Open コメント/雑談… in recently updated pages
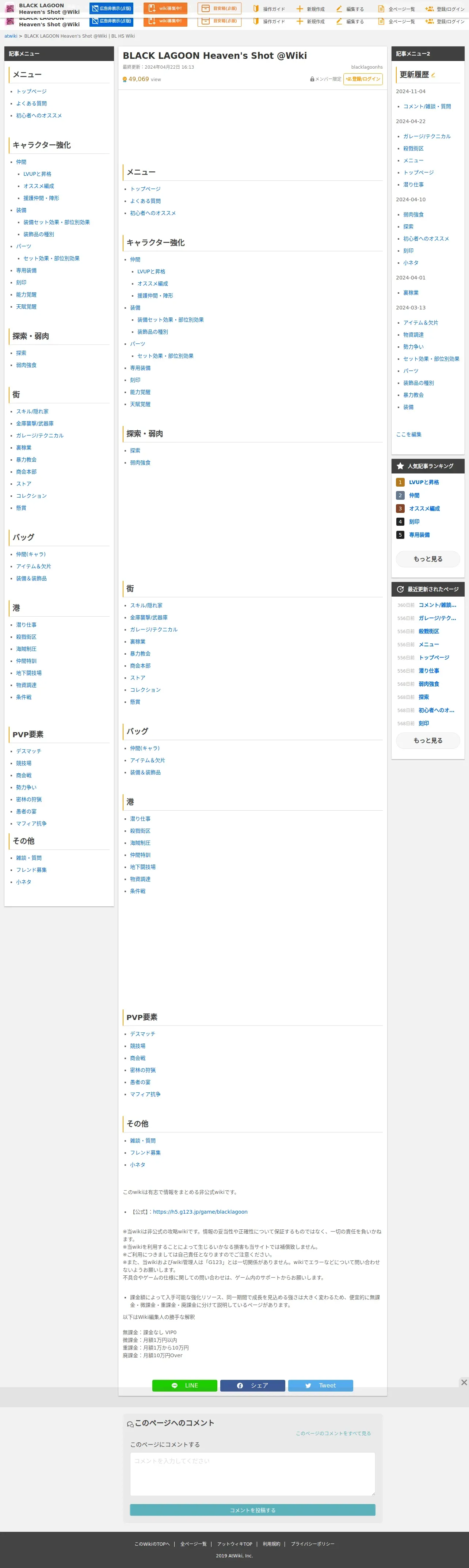 [x=437, y=605]
